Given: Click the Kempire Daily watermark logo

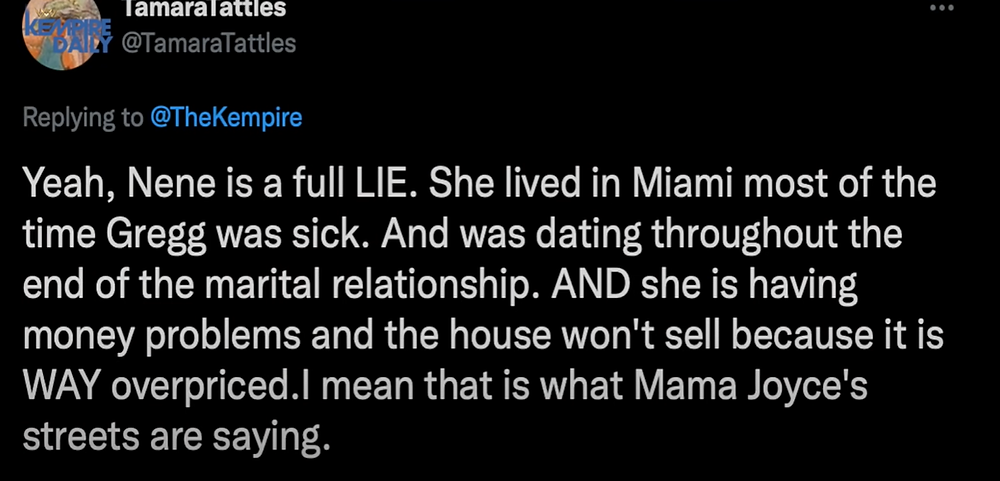Looking at the screenshot, I should pos(68,34).
